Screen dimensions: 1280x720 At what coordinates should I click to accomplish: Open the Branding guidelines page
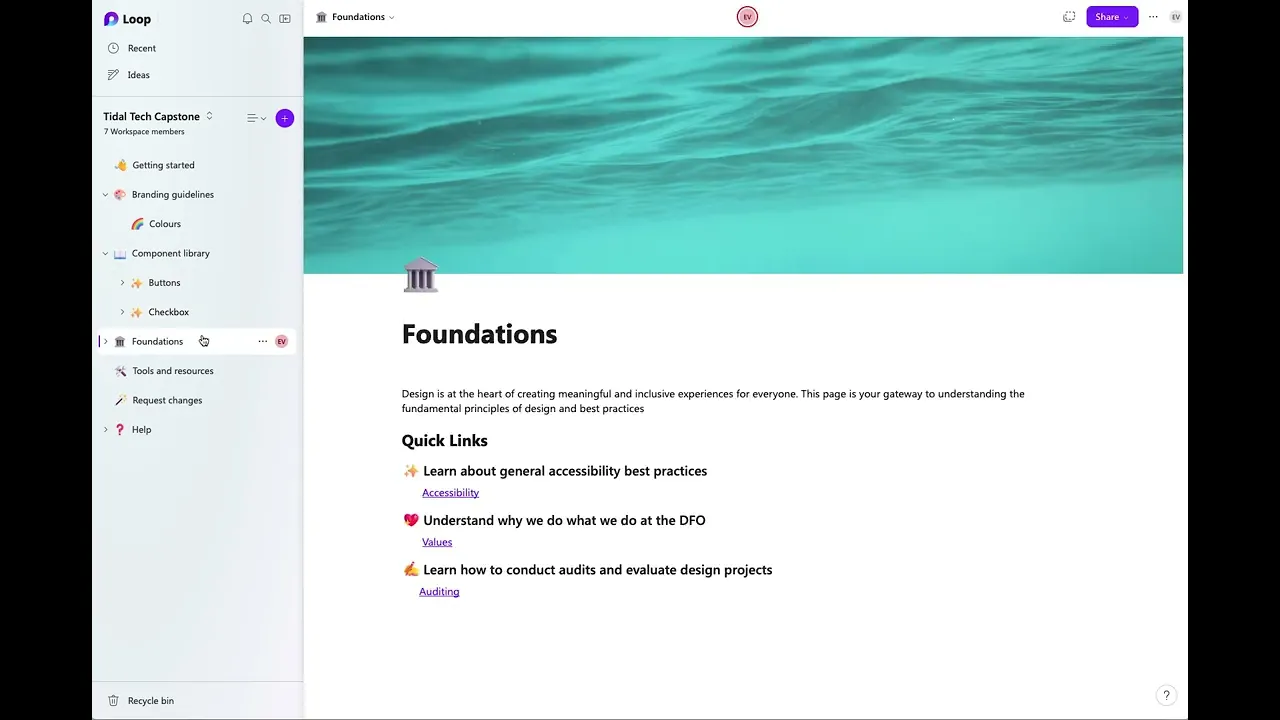[173, 195]
